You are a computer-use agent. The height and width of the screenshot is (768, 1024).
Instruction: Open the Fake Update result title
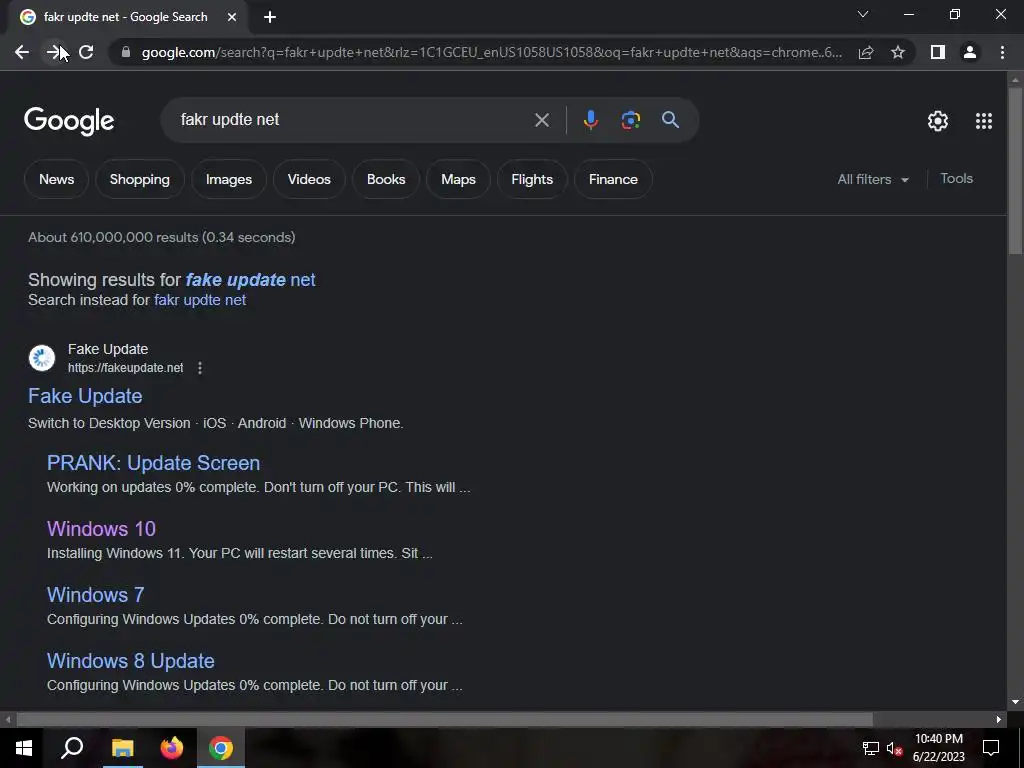tap(85, 396)
